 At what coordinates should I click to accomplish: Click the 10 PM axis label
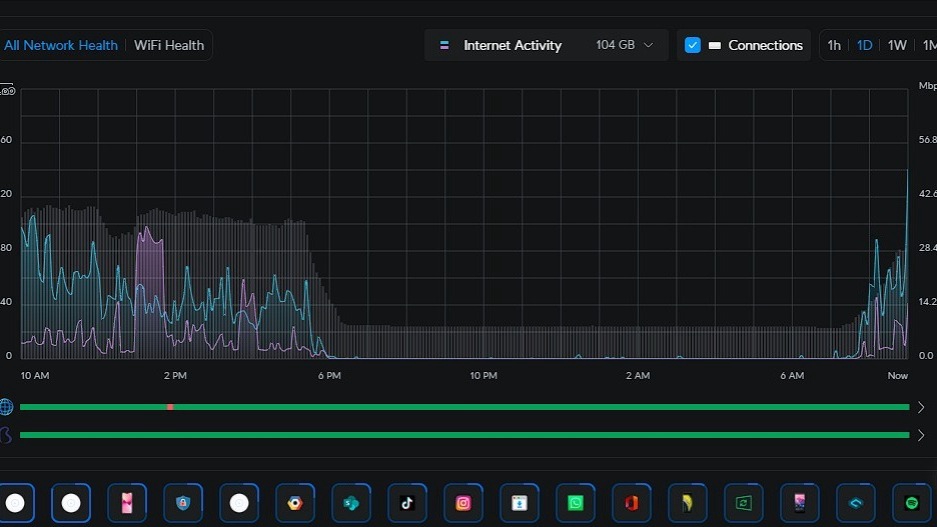[x=483, y=376]
